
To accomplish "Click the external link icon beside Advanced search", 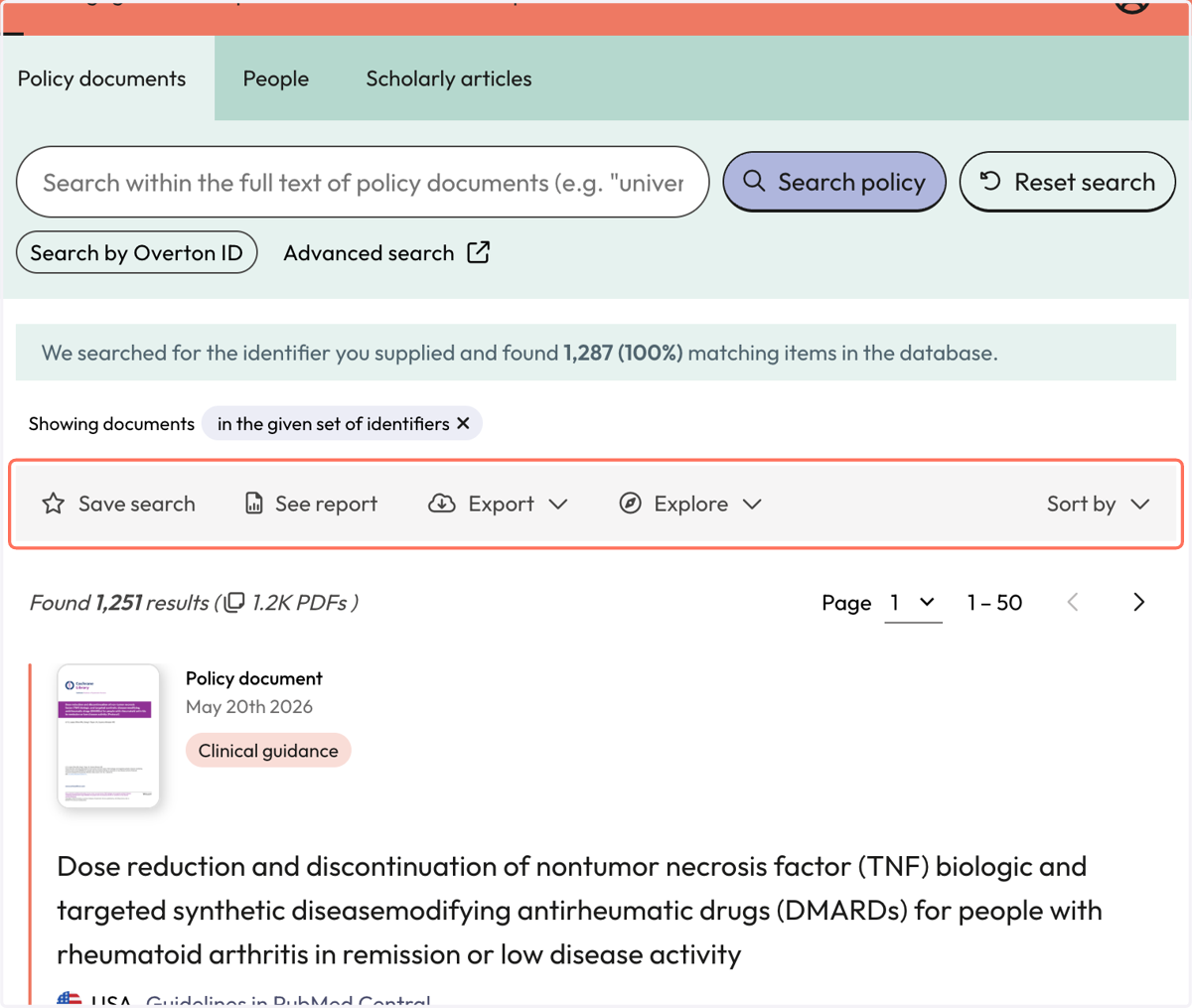I will point(479,252).
